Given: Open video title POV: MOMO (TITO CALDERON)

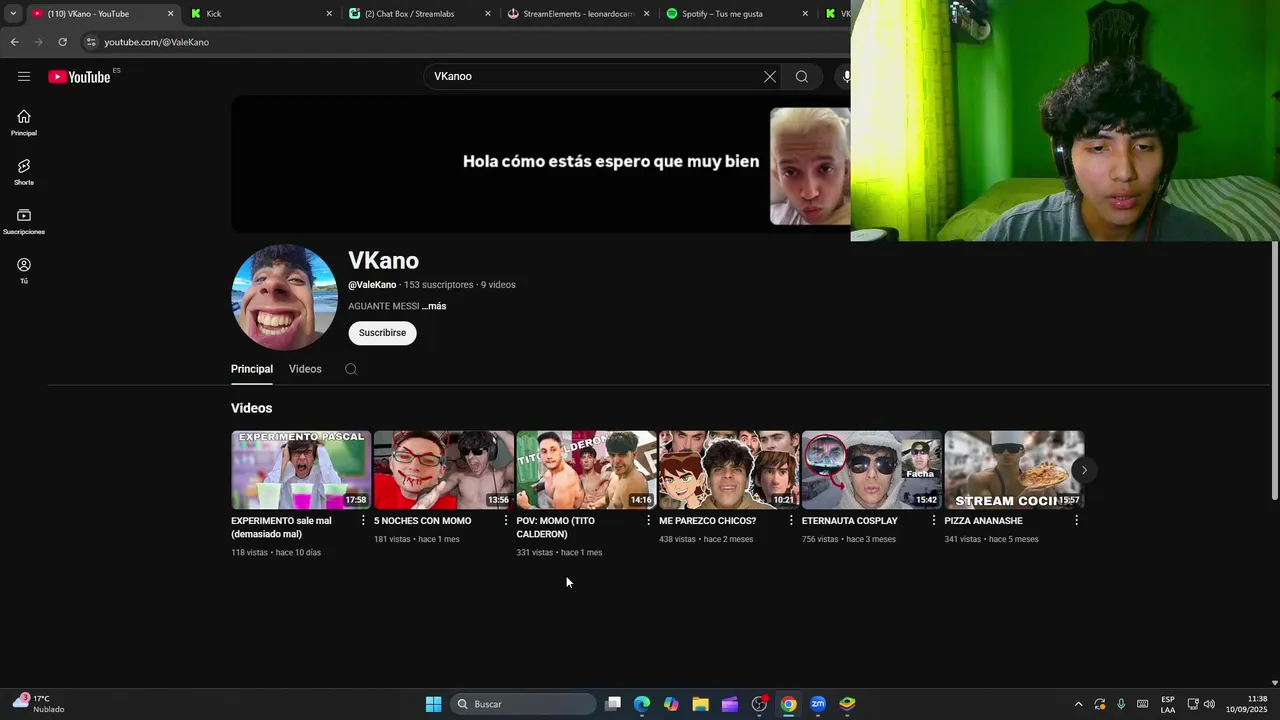Looking at the screenshot, I should (x=555, y=527).
